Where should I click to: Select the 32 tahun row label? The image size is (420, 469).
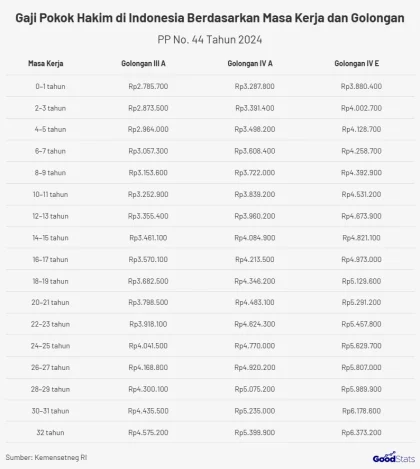(50, 432)
